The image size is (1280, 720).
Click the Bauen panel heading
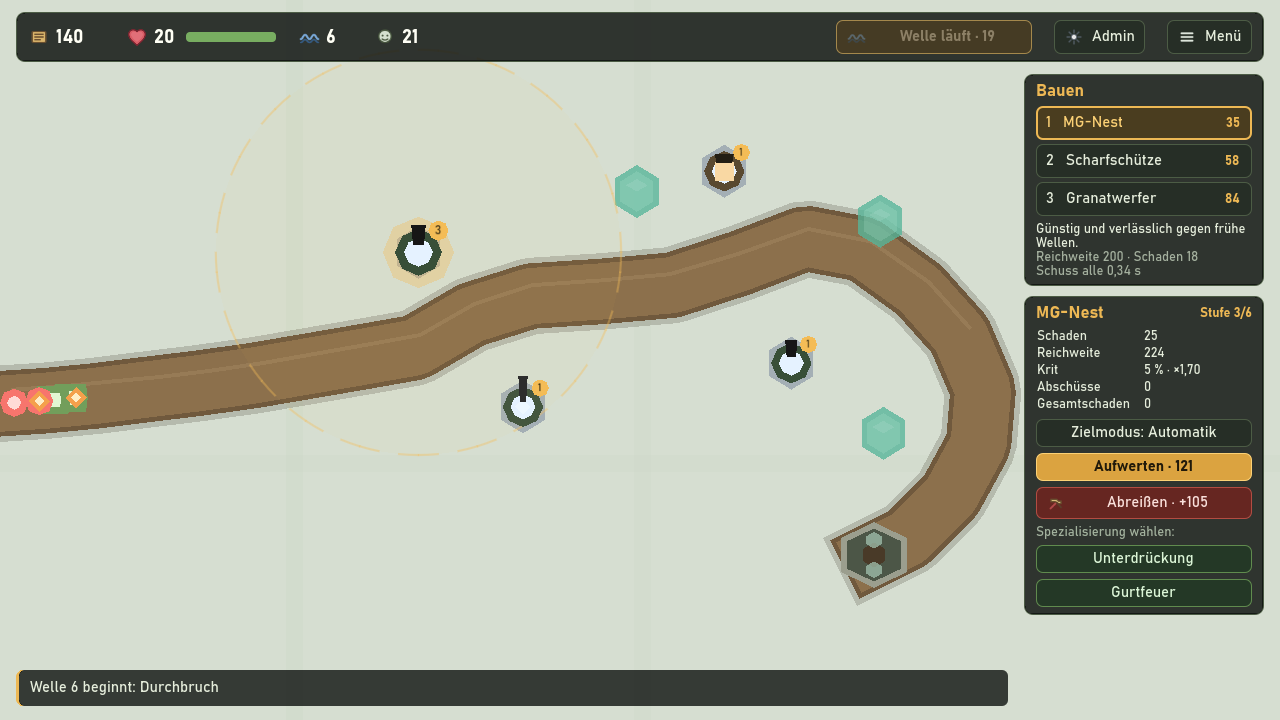point(1060,91)
